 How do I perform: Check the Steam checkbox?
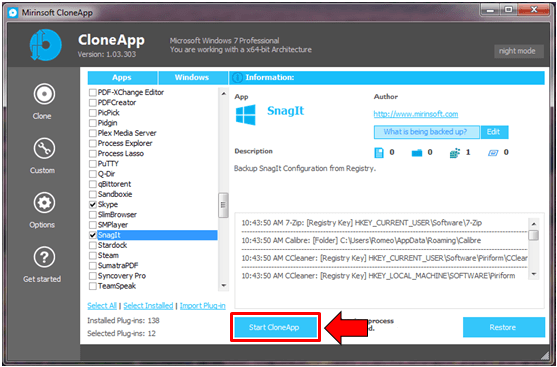tap(92, 255)
